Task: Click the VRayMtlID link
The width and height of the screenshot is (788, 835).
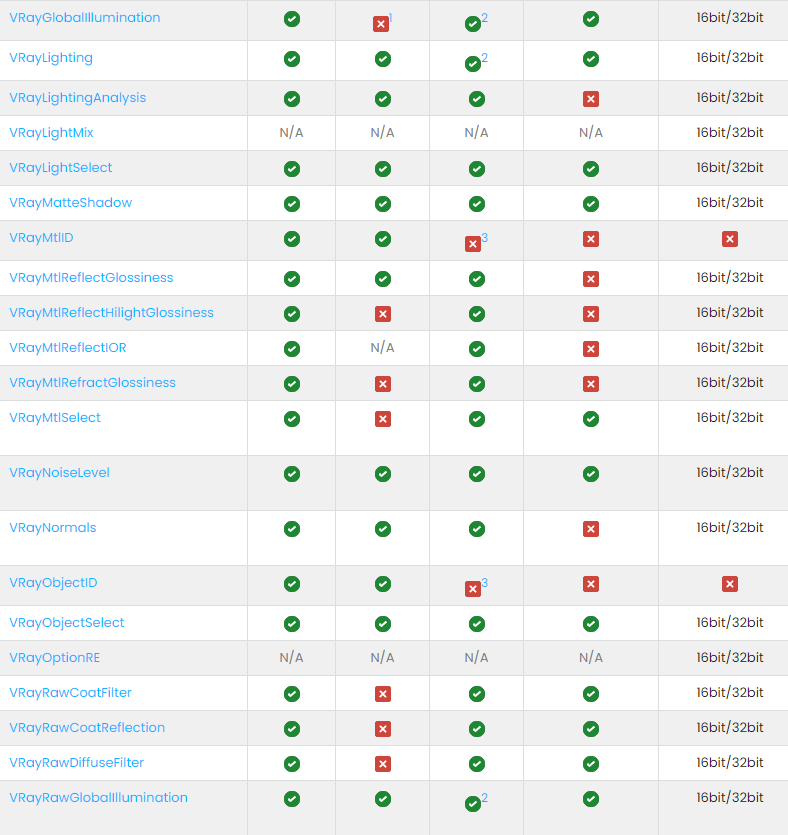Action: [41, 238]
